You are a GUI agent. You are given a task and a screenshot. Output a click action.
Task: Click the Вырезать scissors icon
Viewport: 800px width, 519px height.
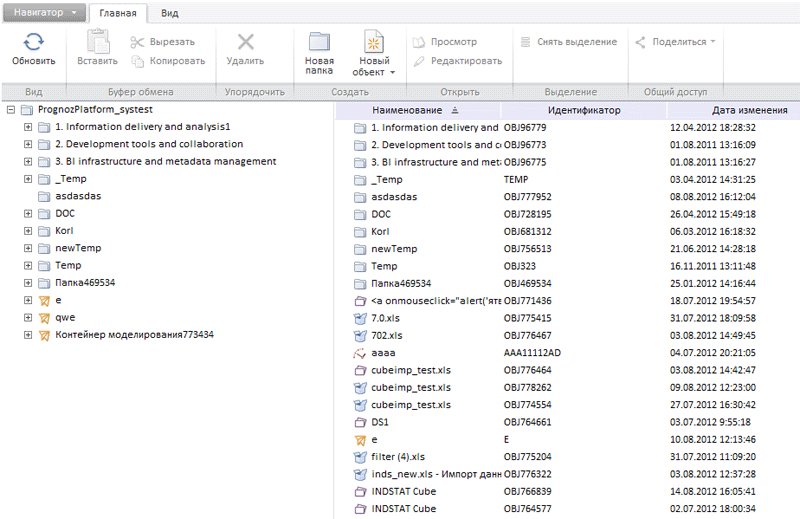point(138,42)
